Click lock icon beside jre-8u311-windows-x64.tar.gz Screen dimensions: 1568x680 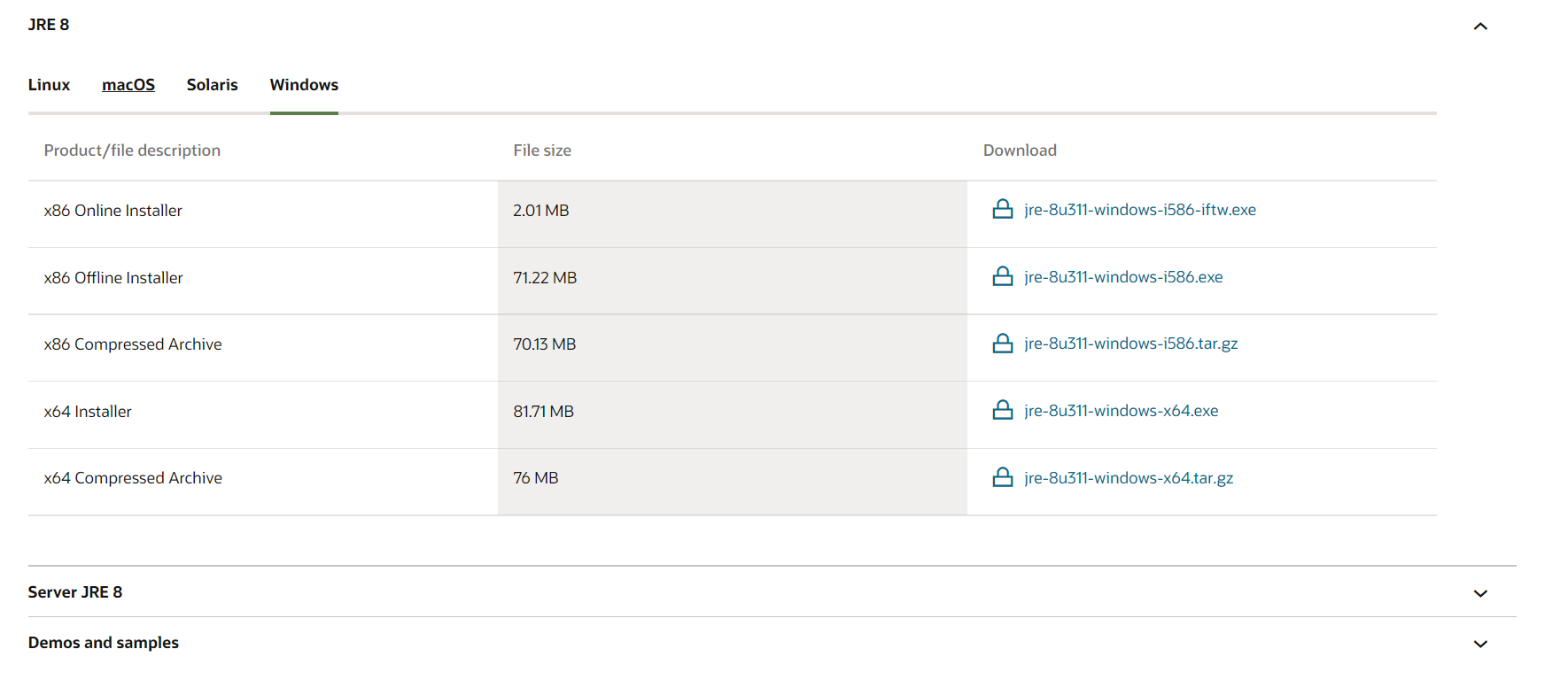click(x=1002, y=478)
